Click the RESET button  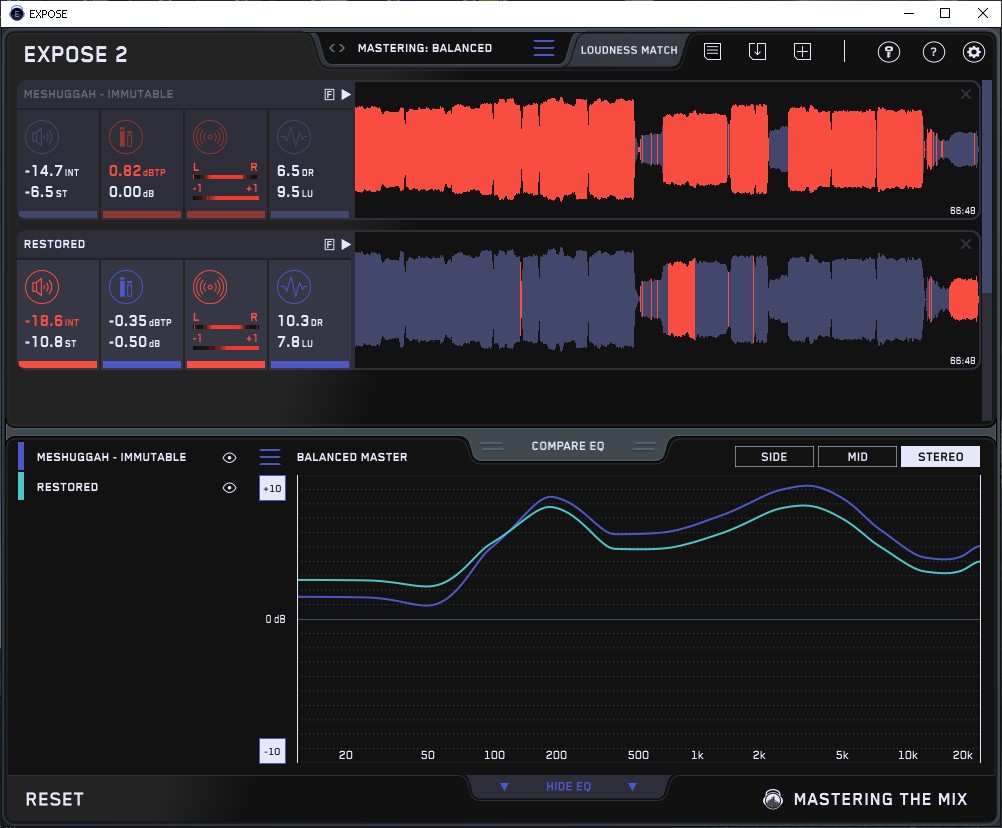coord(54,799)
